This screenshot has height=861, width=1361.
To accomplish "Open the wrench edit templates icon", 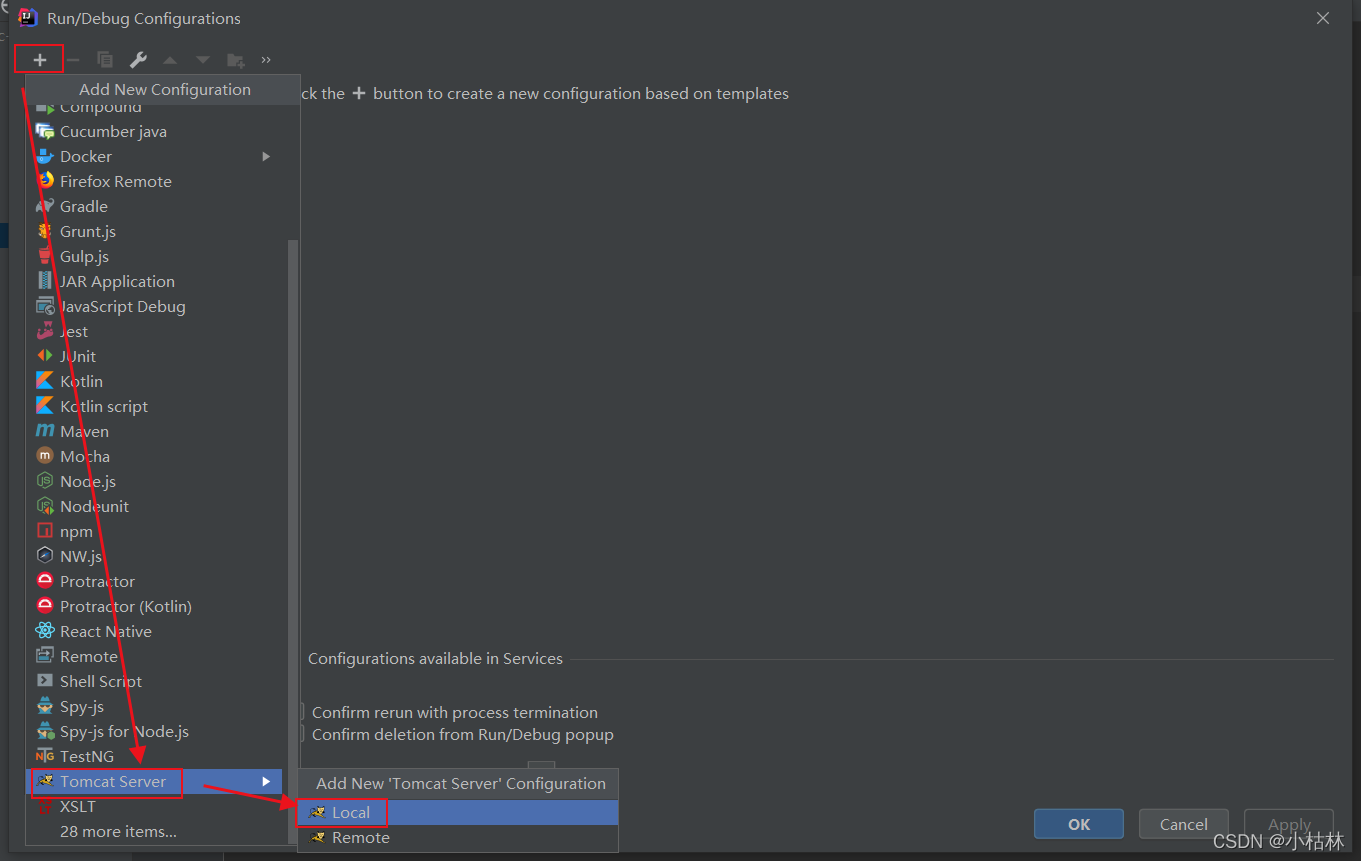I will pos(138,60).
